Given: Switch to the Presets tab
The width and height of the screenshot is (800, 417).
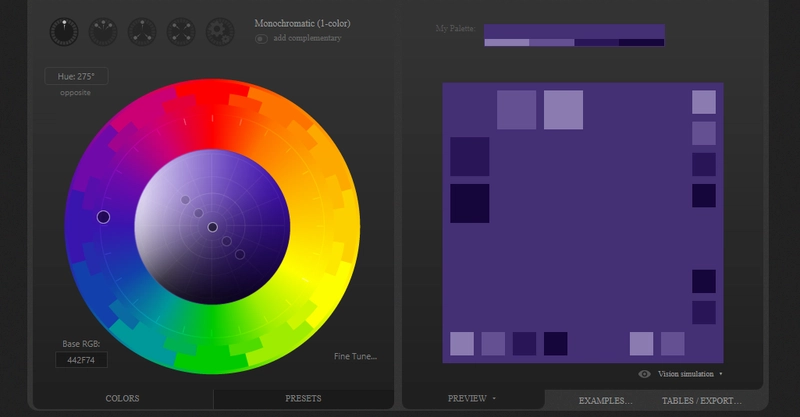Looking at the screenshot, I should tap(303, 398).
